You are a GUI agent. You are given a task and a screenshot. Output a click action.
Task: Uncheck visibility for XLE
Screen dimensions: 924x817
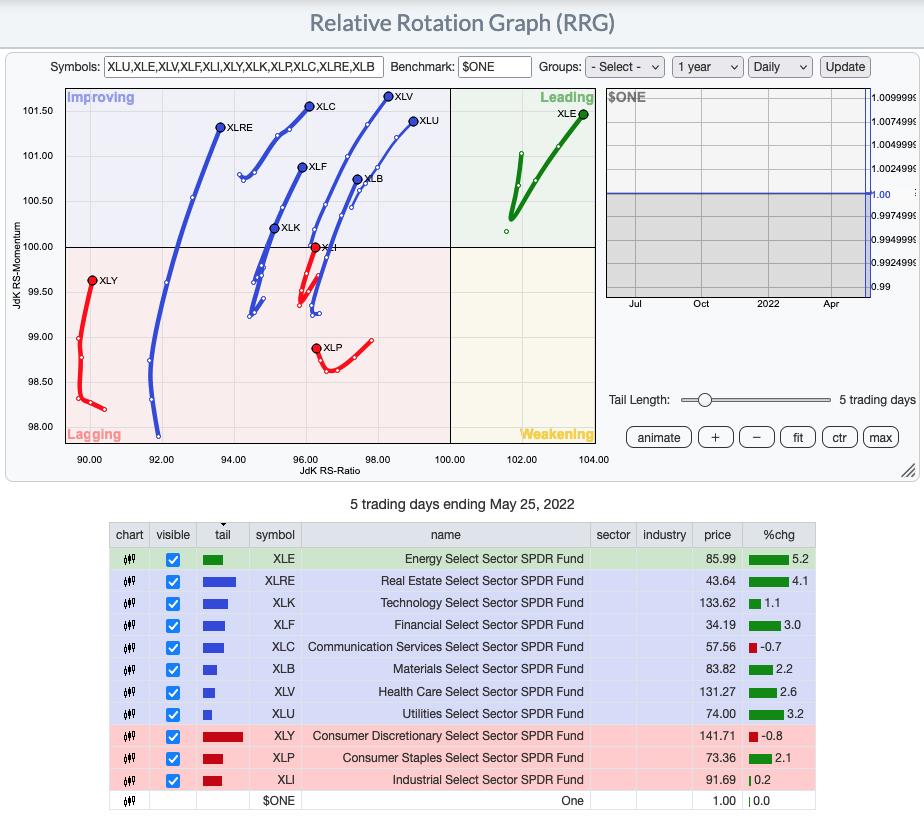173,559
